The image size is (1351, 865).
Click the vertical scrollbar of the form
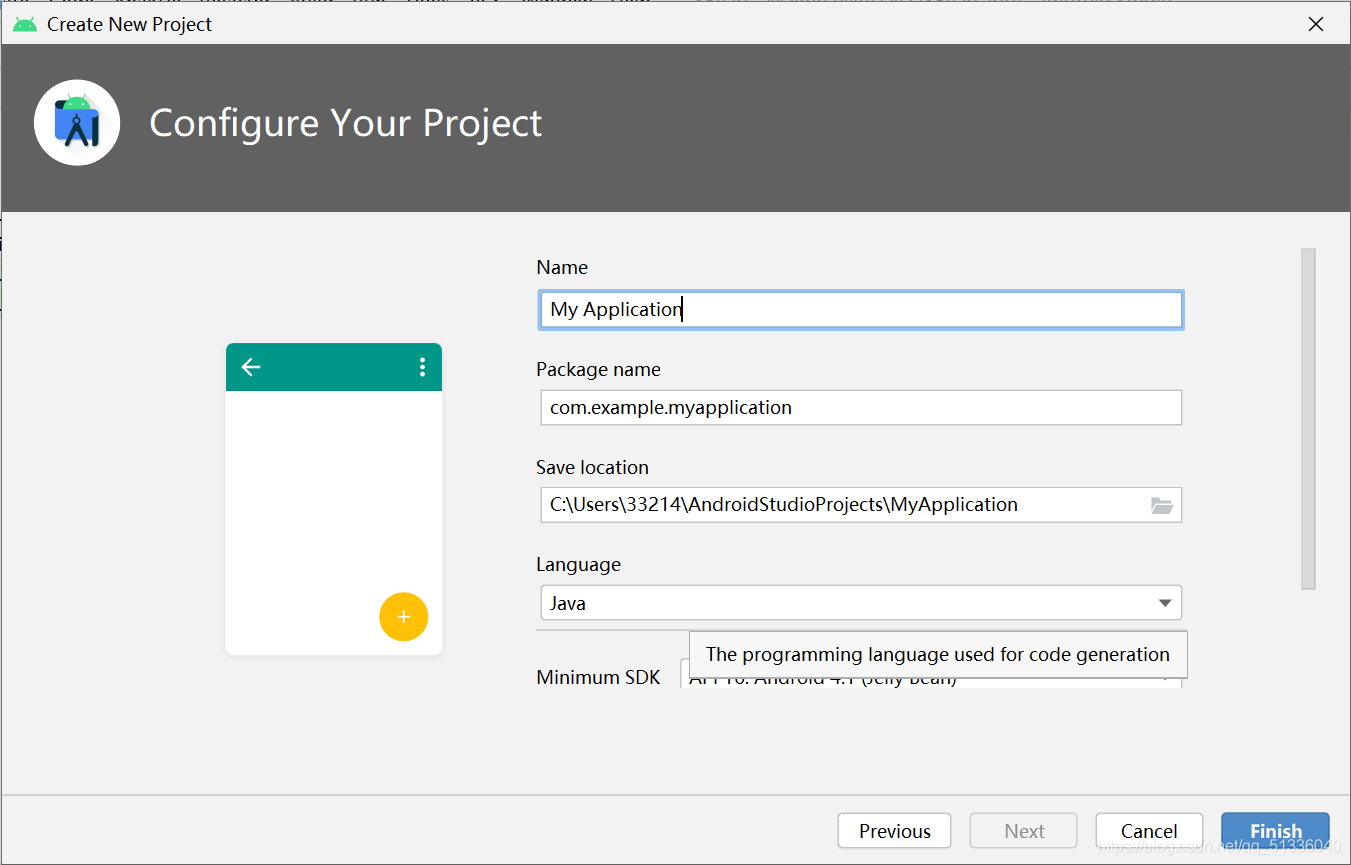1308,418
